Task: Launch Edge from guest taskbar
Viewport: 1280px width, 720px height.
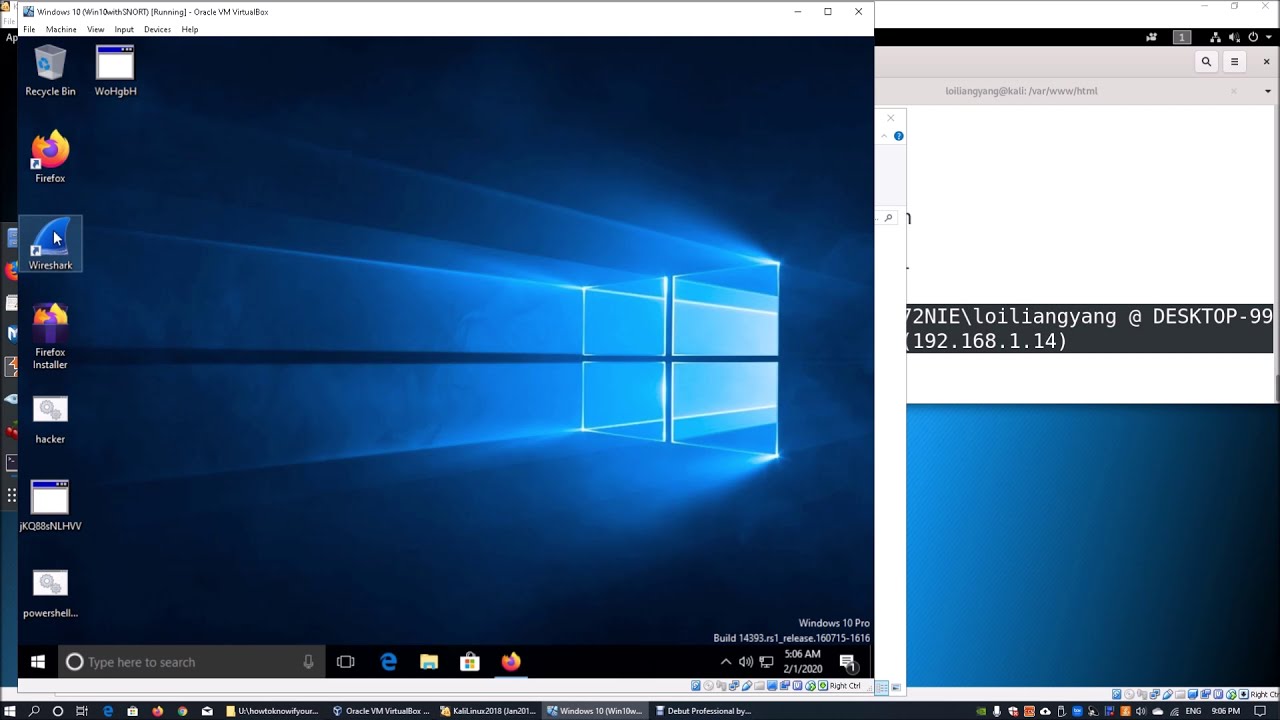Action: (x=389, y=662)
